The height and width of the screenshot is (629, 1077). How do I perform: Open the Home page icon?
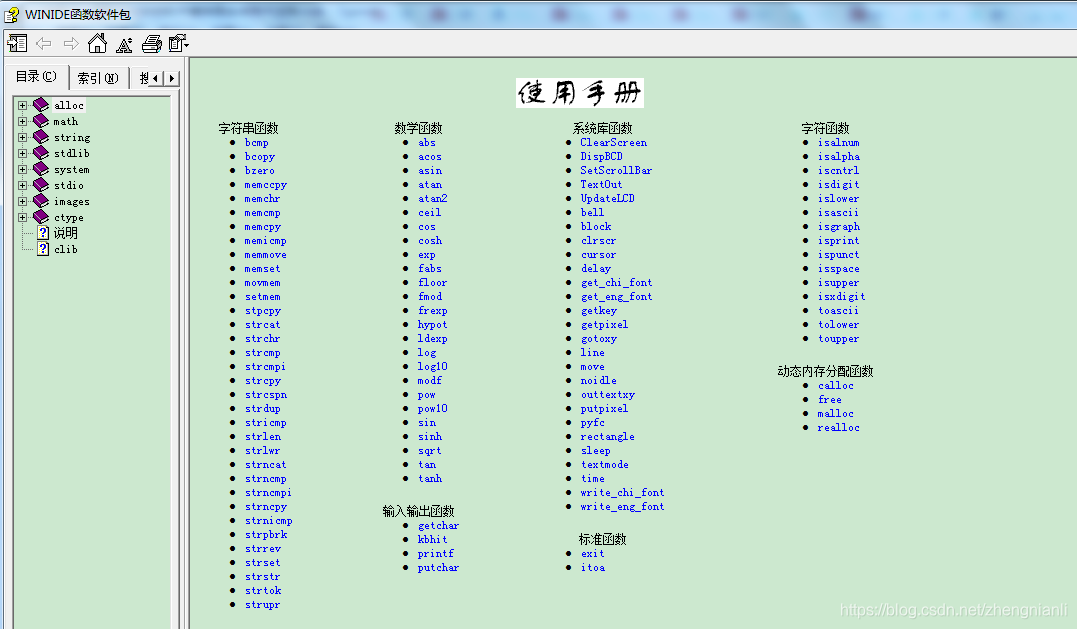98,43
